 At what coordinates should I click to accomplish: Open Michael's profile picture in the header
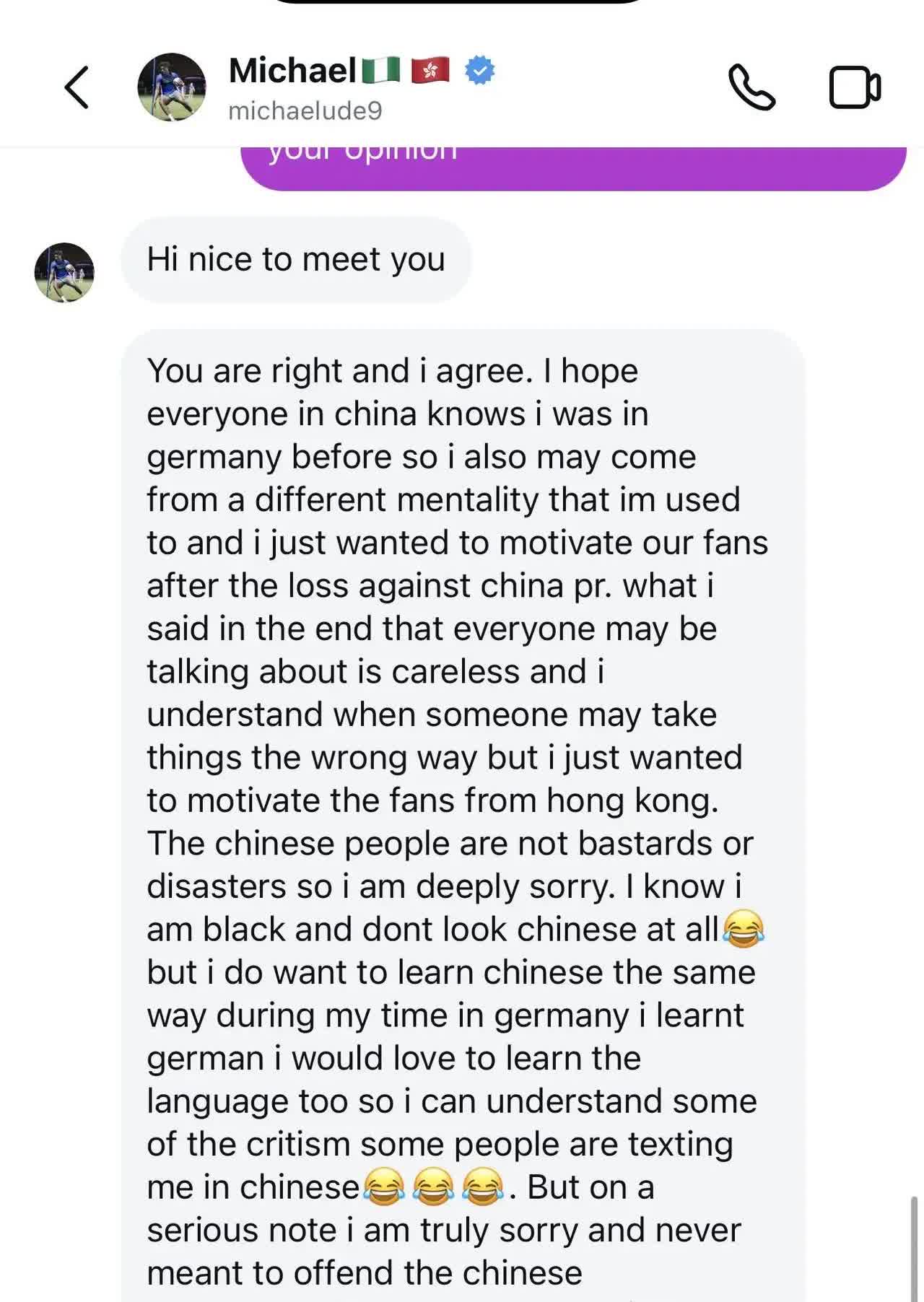pyautogui.click(x=172, y=87)
